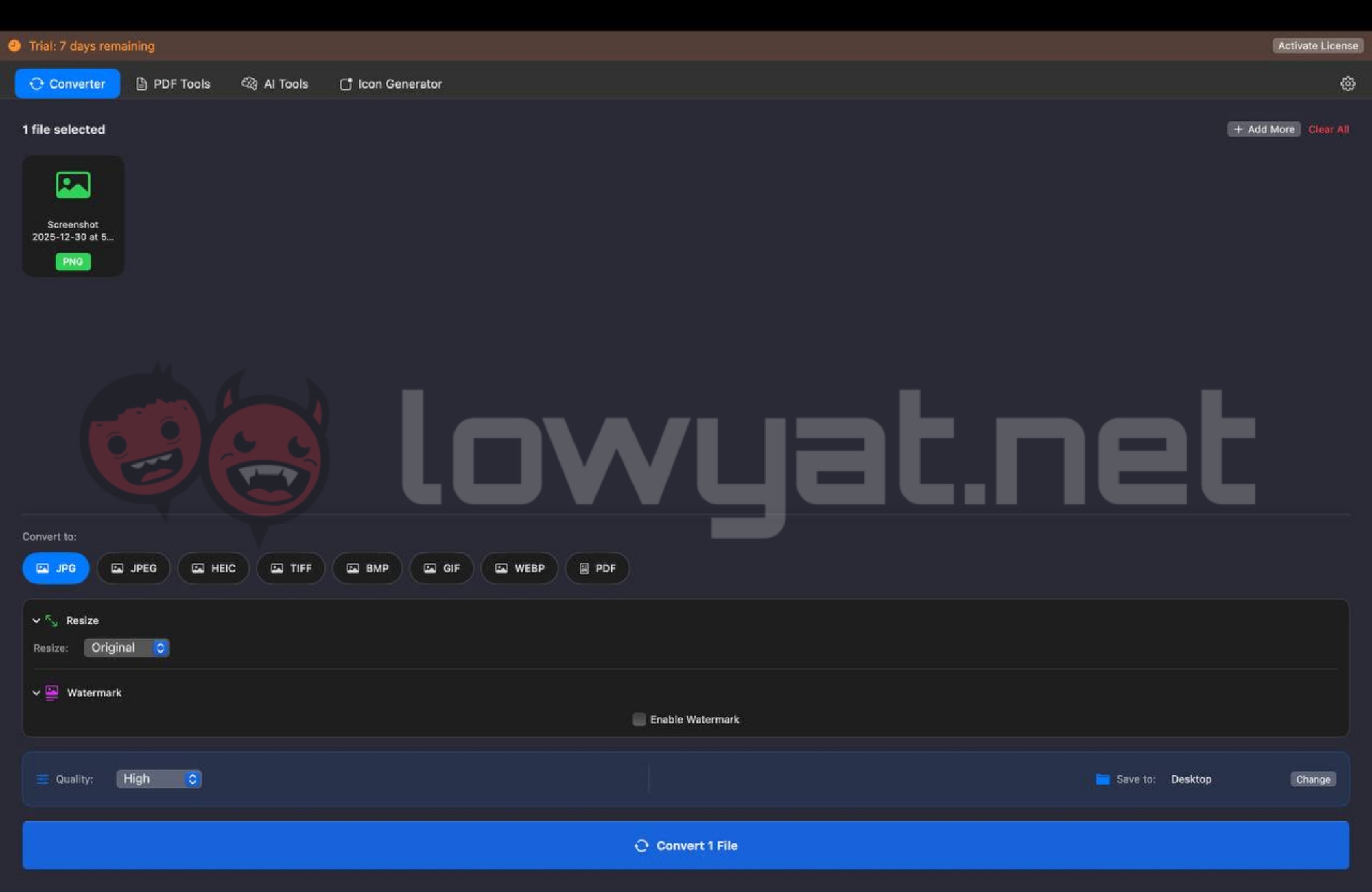Open the Resize Original dropdown

[x=127, y=648]
